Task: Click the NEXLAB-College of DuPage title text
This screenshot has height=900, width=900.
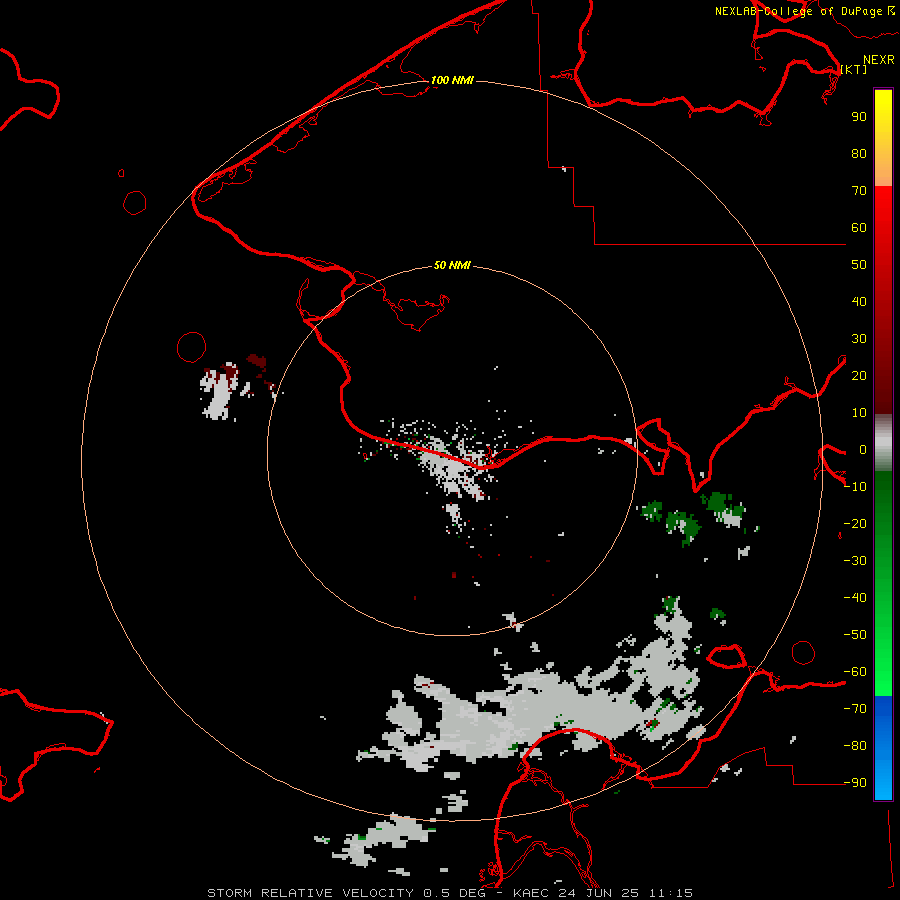Action: pyautogui.click(x=798, y=11)
